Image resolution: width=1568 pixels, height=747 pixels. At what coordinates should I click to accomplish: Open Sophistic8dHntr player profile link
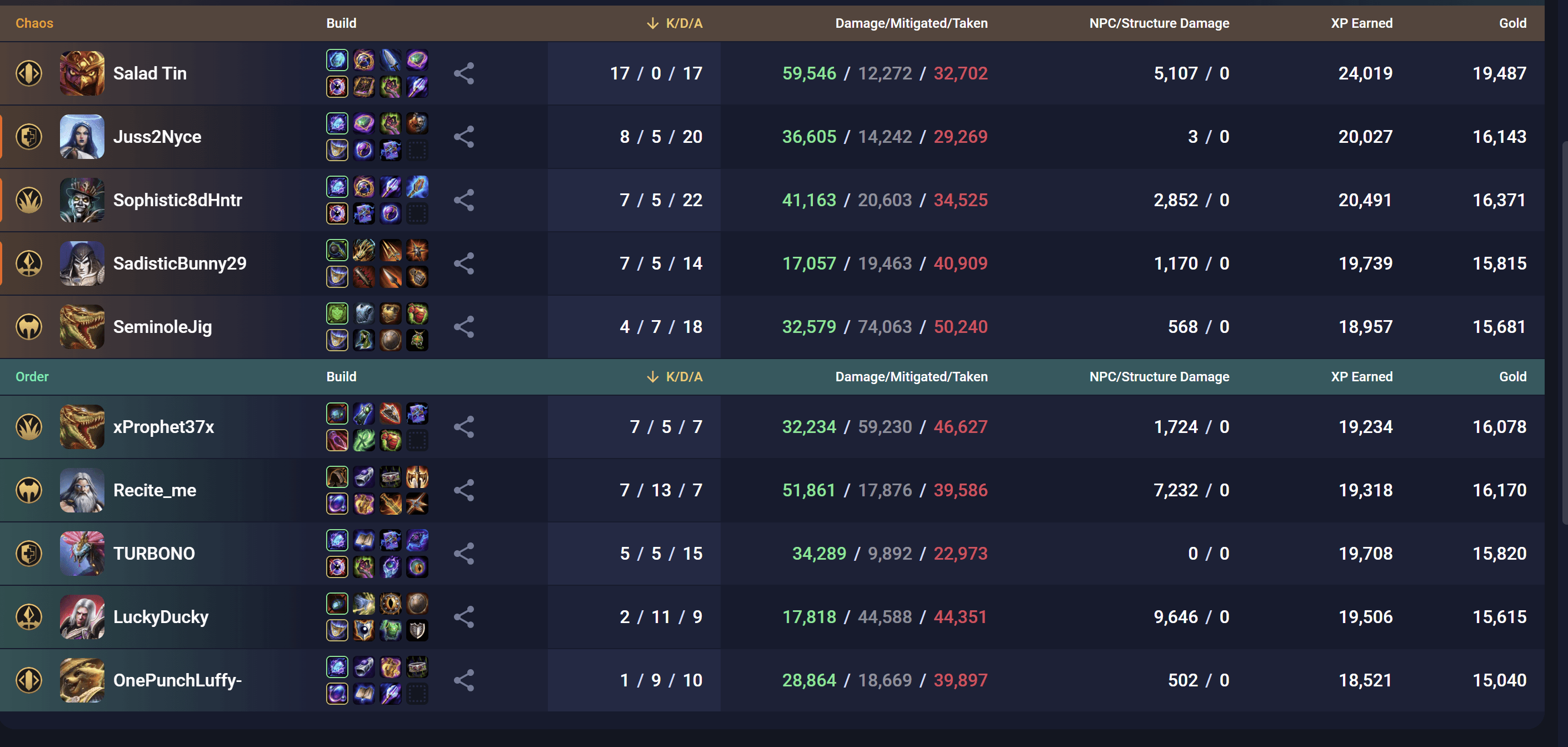tap(177, 200)
